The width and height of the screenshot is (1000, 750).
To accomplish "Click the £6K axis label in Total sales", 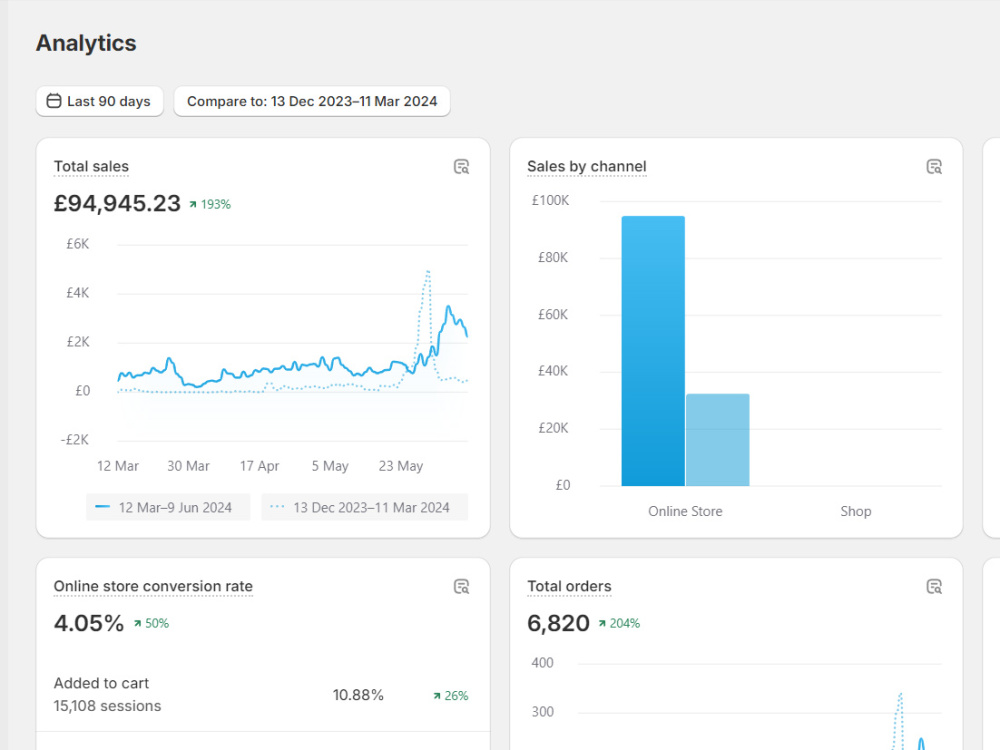I will click(x=78, y=244).
